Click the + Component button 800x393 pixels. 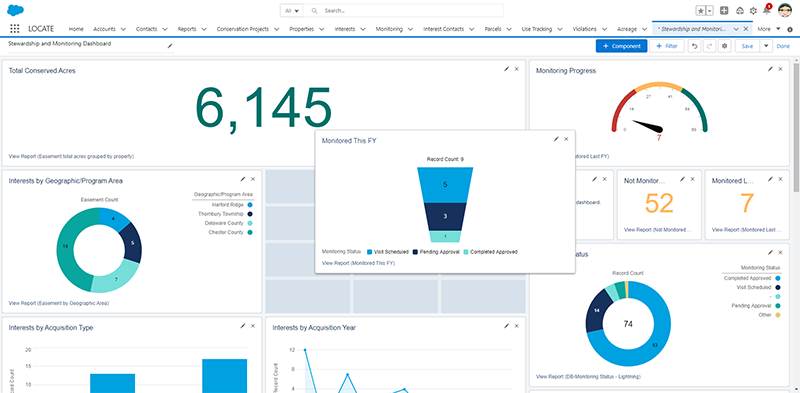coord(621,46)
